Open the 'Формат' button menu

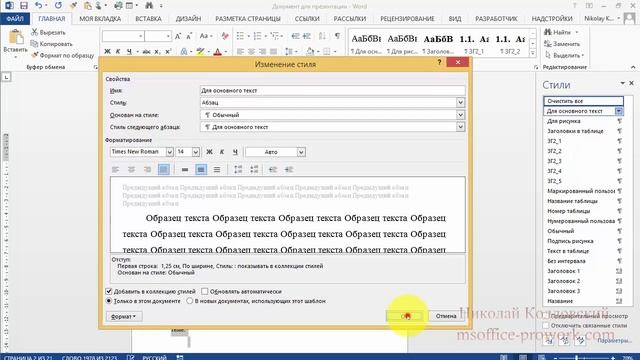(x=124, y=316)
